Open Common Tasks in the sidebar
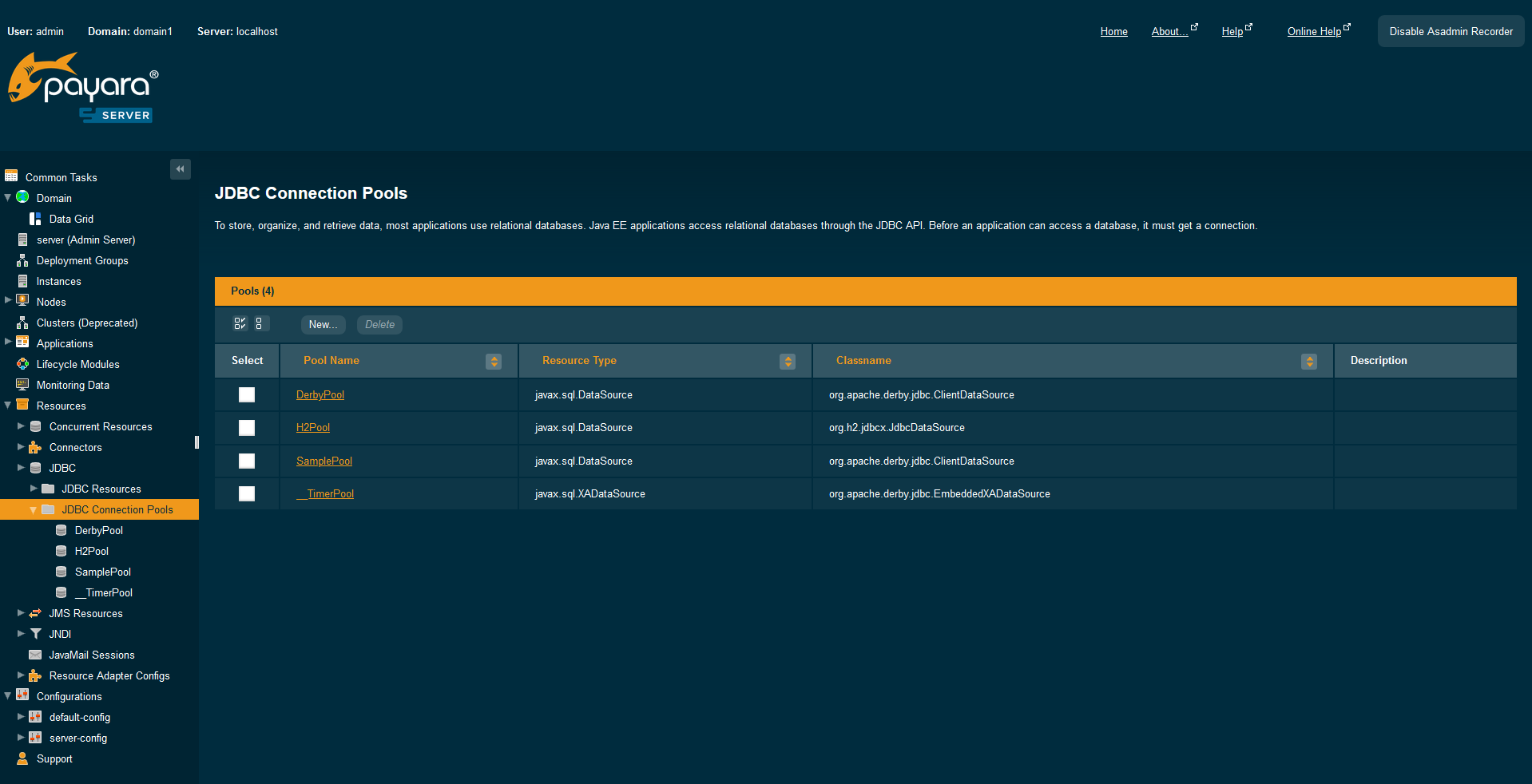The image size is (1532, 784). point(61,177)
